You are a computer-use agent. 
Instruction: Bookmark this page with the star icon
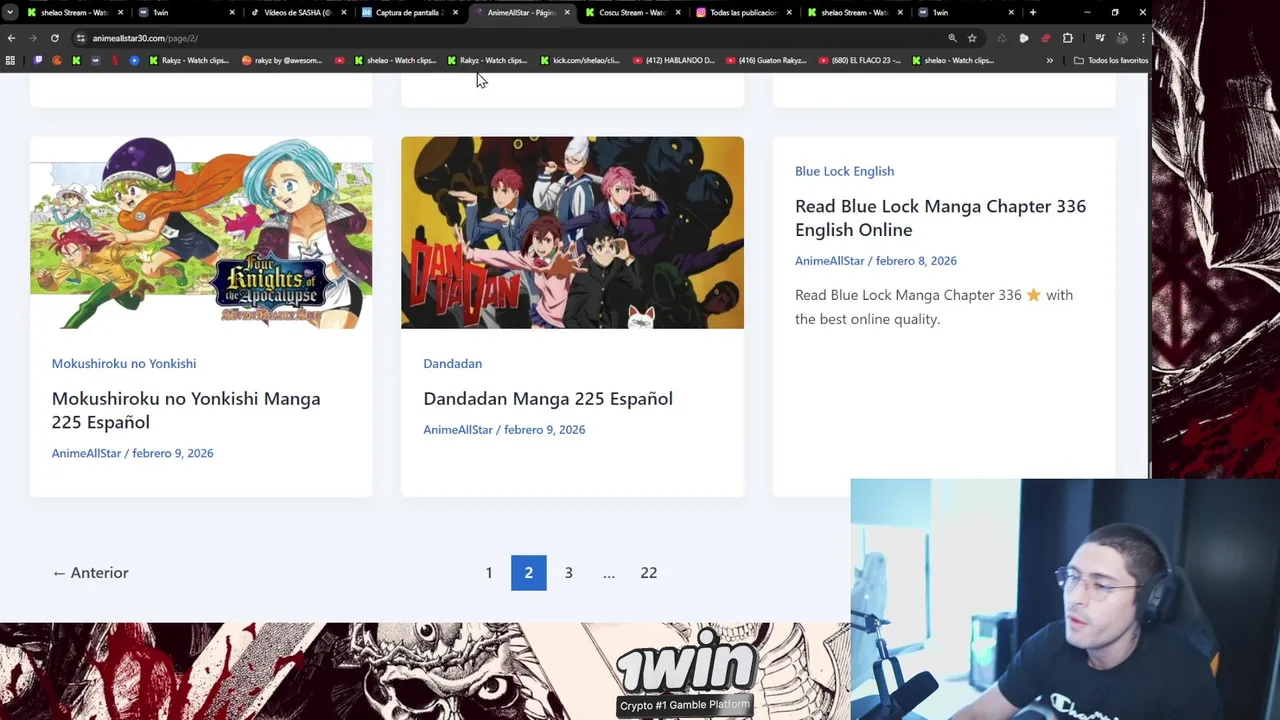pyautogui.click(x=972, y=38)
